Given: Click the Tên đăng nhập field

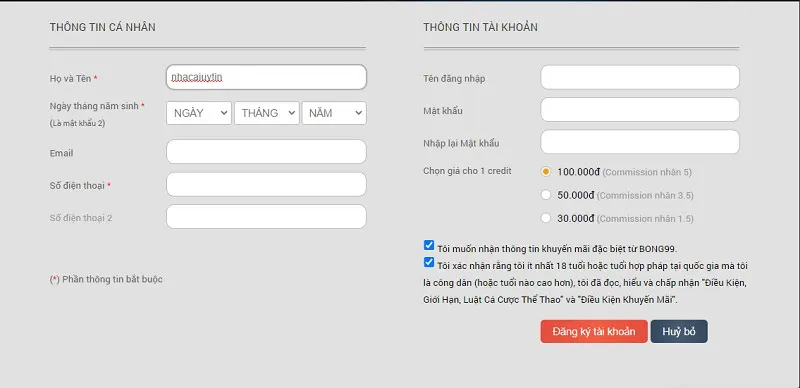Looking at the screenshot, I should tap(640, 77).
